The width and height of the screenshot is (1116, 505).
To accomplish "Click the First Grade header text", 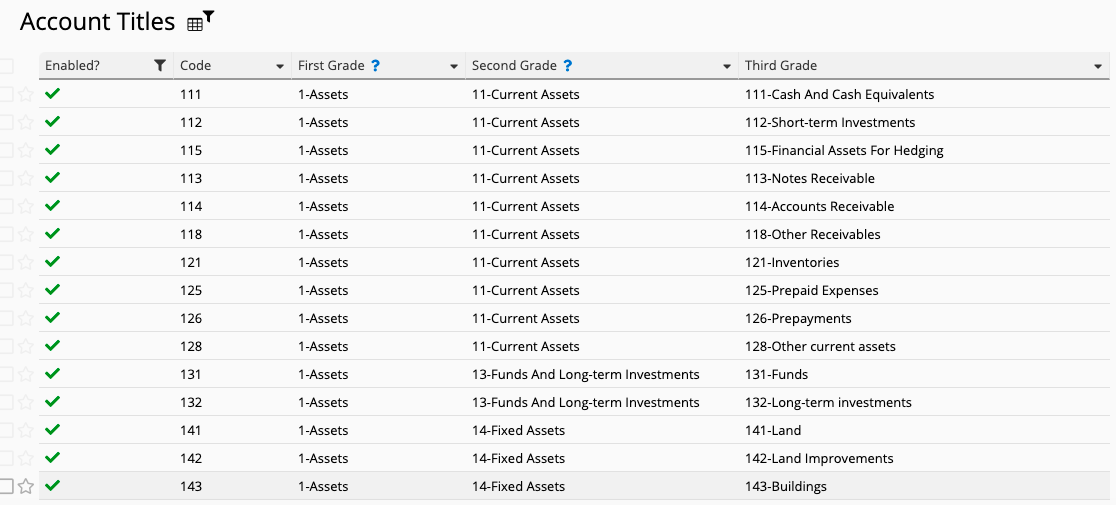I will [x=331, y=65].
